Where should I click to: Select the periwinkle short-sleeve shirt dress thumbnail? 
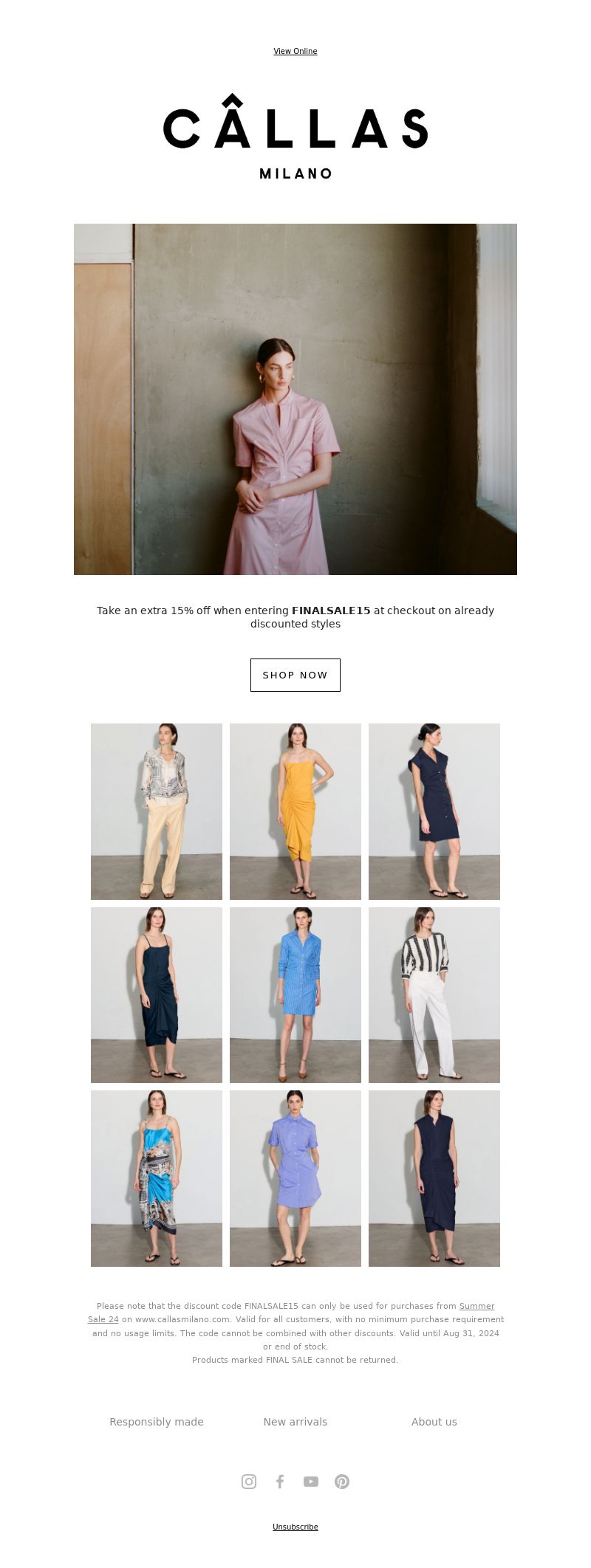[295, 1178]
